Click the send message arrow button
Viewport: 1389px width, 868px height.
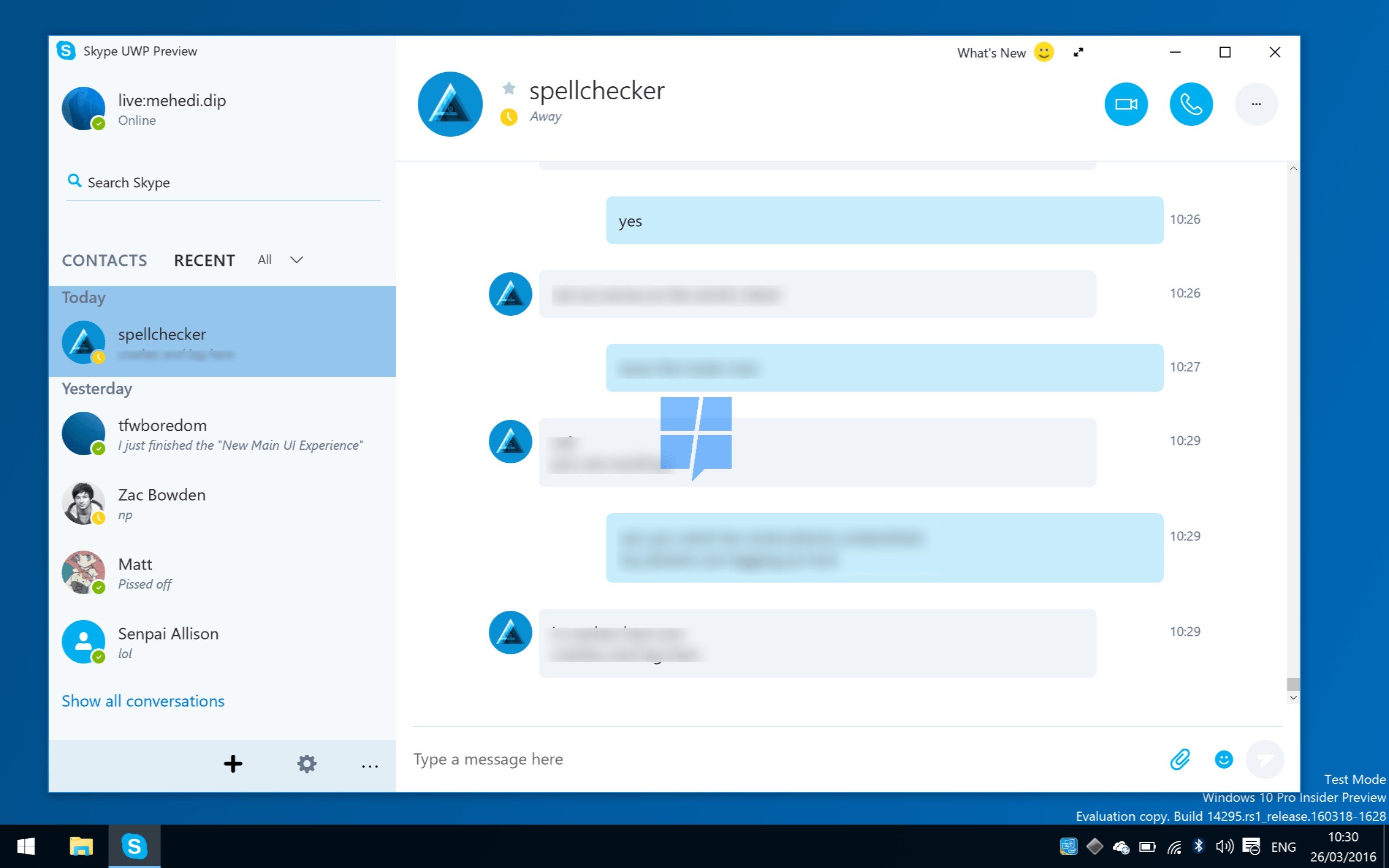(1265, 759)
